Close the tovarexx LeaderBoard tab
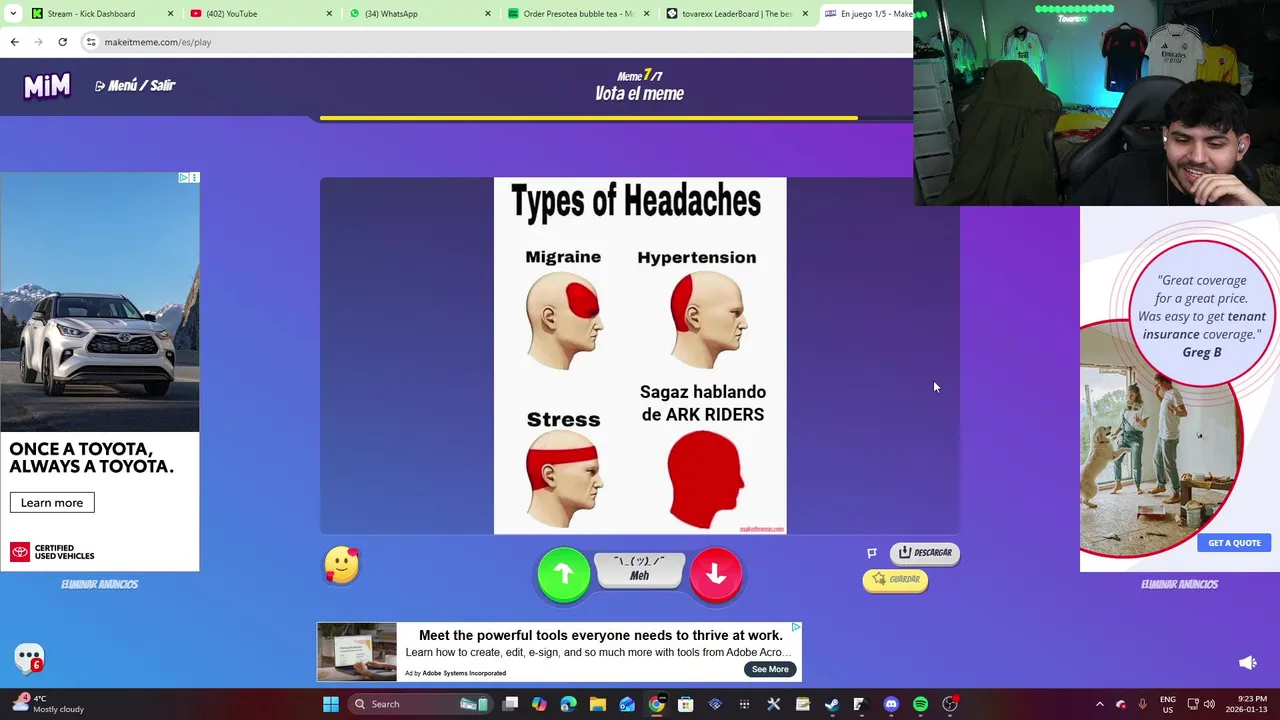The width and height of the screenshot is (1280, 720). (805, 14)
